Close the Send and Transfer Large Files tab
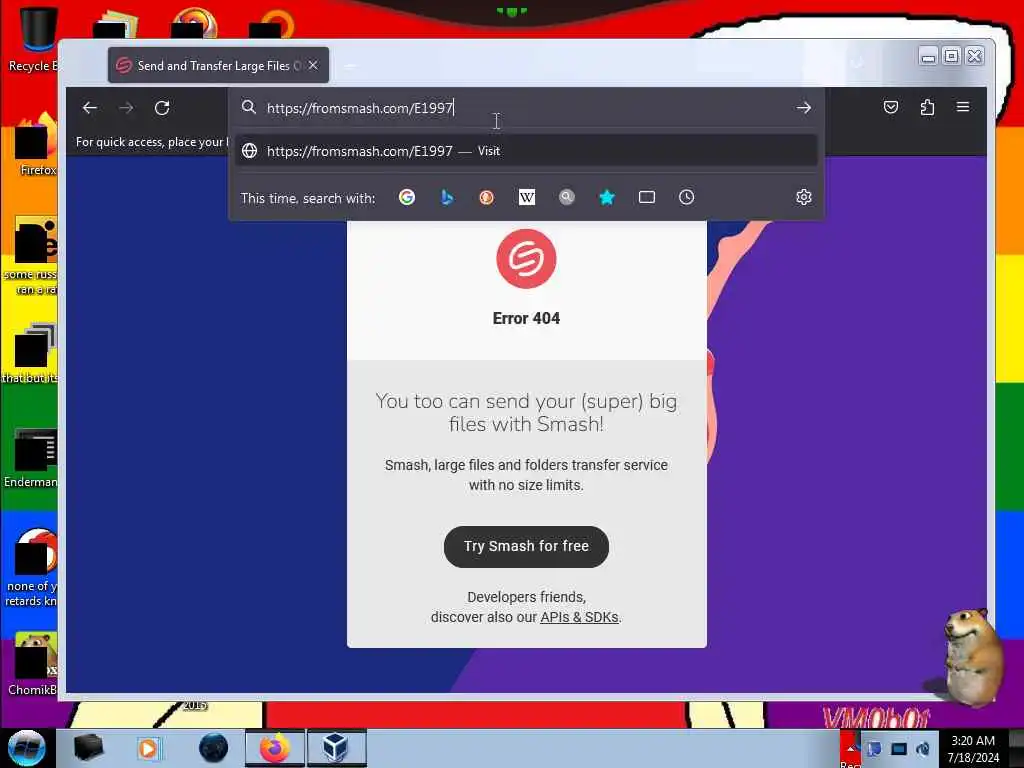1024x768 pixels. (313, 65)
